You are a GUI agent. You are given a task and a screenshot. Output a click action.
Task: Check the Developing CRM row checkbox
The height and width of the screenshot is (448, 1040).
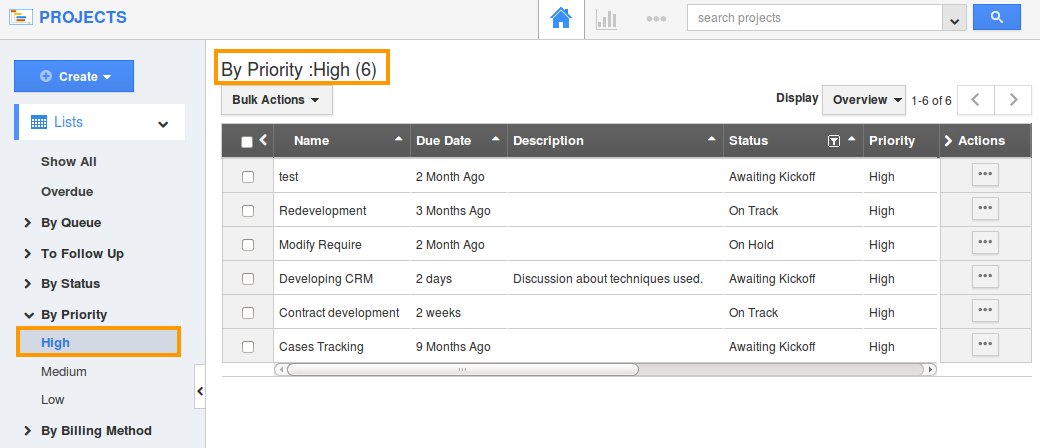[248, 279]
